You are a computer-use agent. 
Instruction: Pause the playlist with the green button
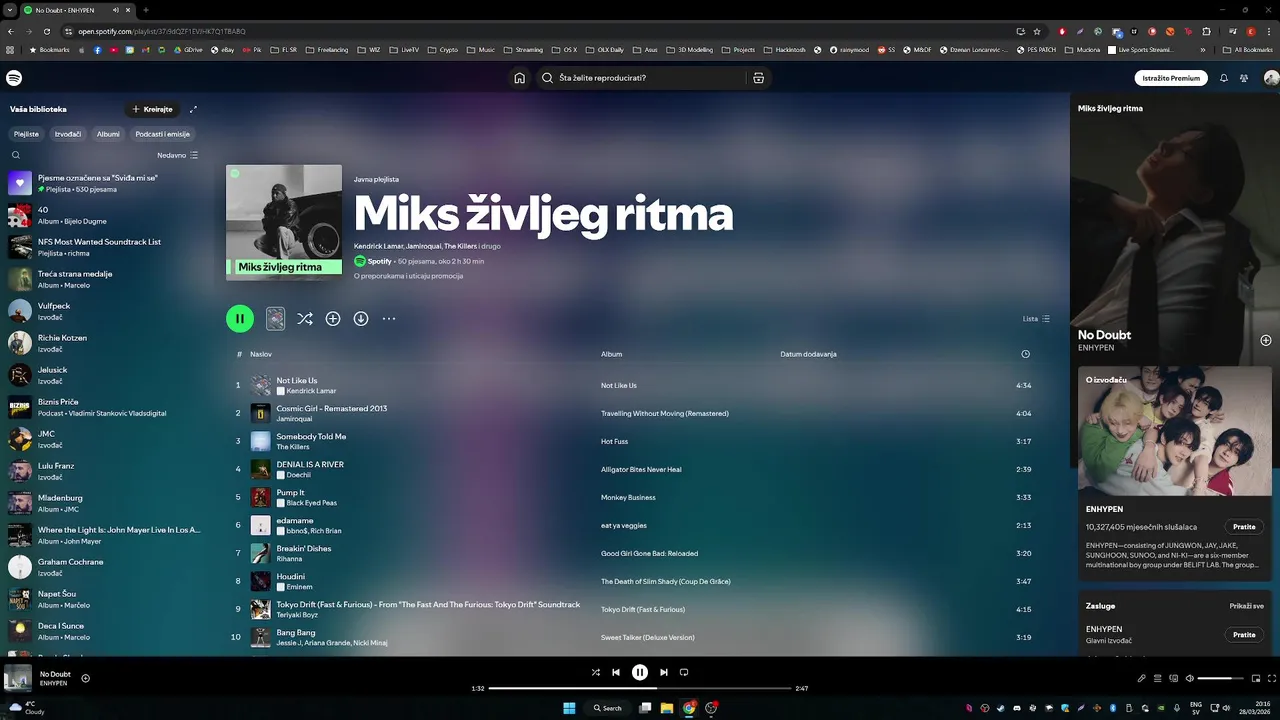[240, 318]
